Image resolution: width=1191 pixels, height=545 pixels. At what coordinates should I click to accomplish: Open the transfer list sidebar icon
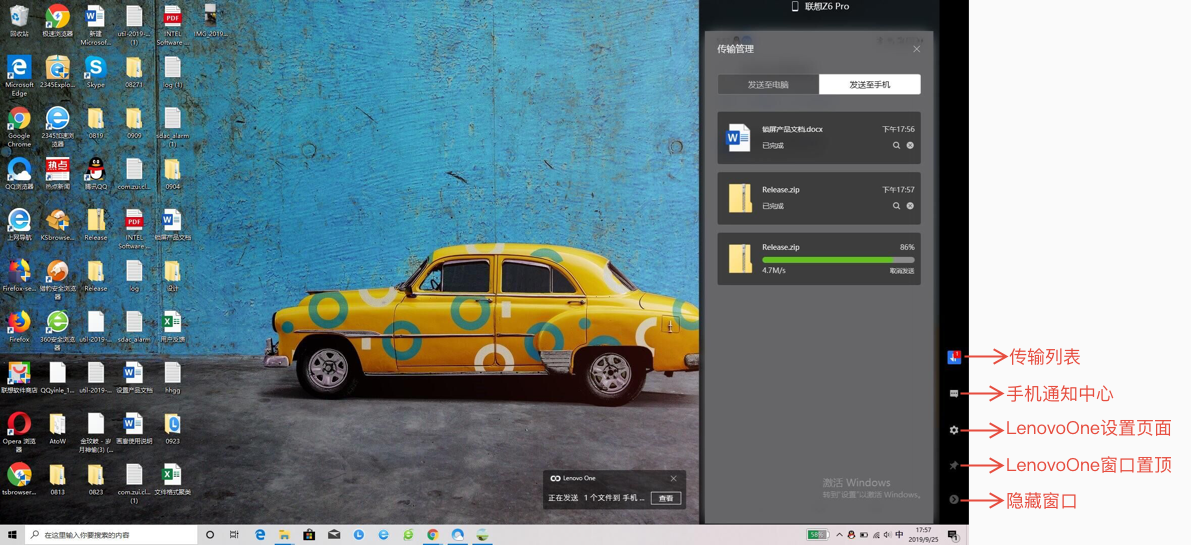click(x=954, y=357)
